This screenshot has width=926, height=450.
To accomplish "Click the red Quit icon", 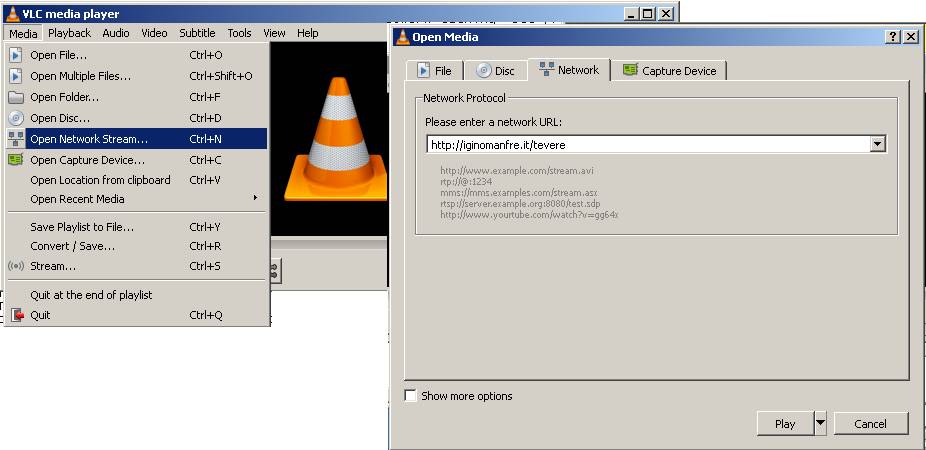I will (x=17, y=315).
